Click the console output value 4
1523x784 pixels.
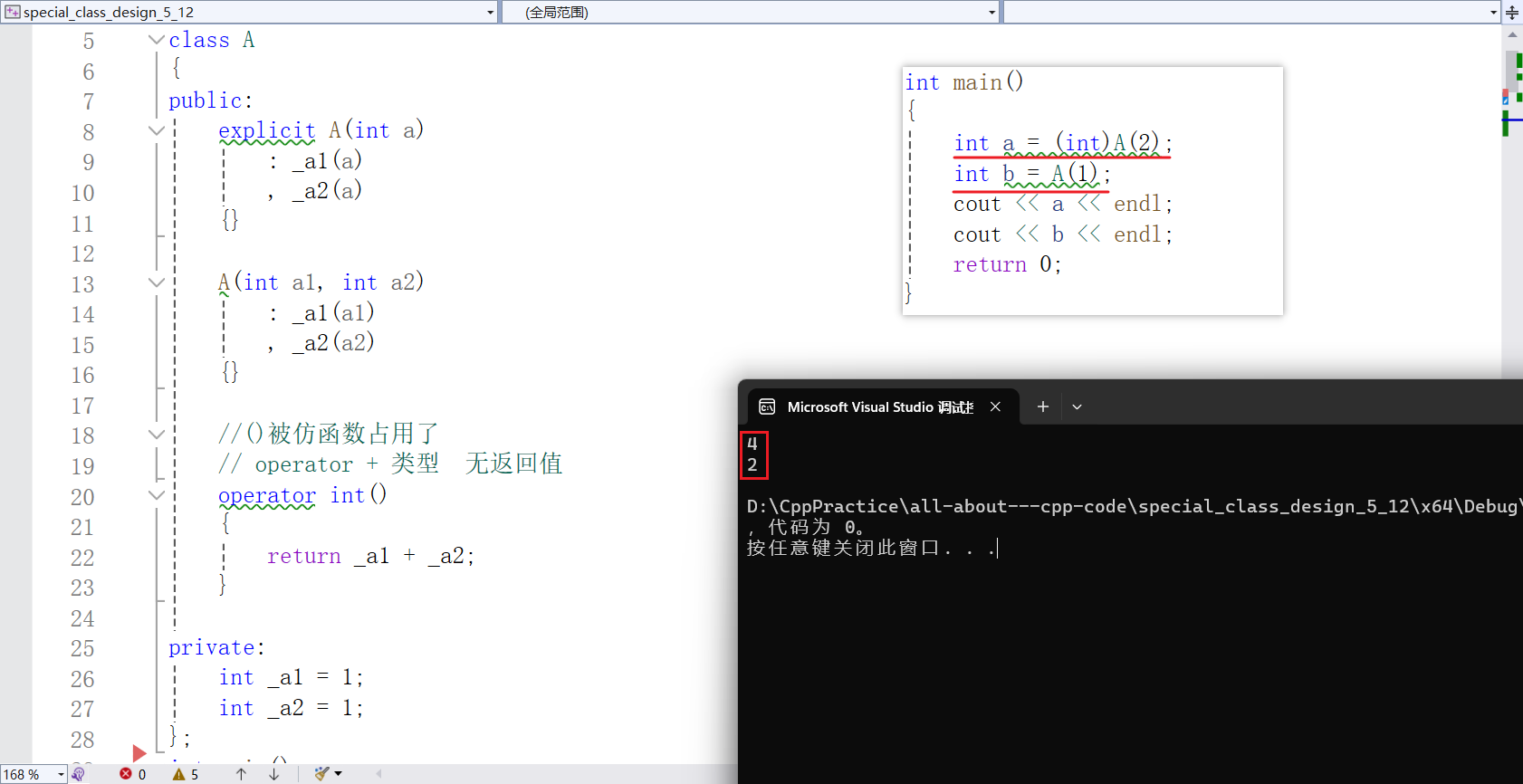[752, 444]
